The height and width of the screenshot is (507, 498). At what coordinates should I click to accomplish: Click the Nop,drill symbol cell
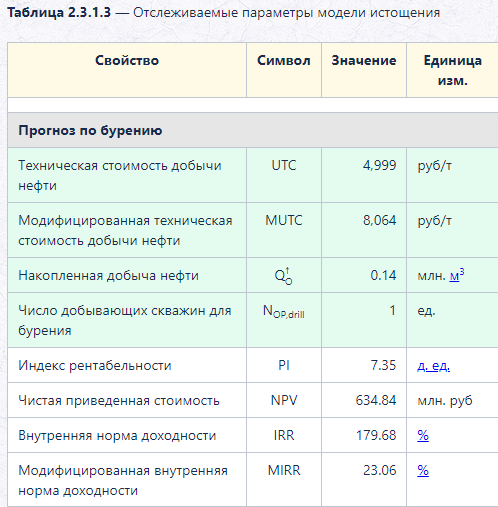click(x=284, y=320)
